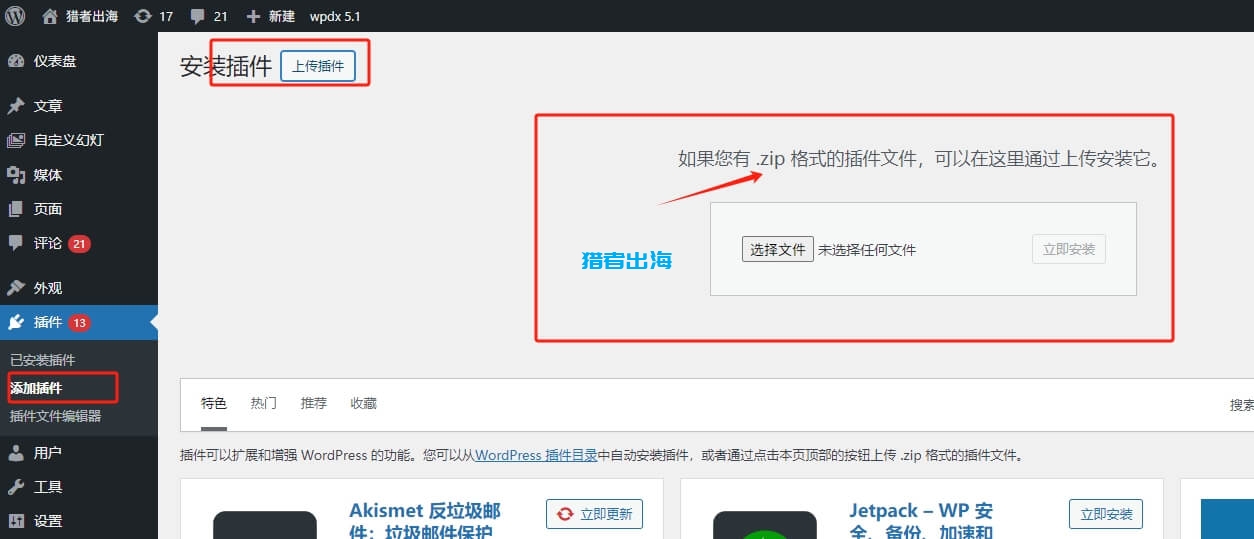Image resolution: width=1254 pixels, height=539 pixels.
Task: Click the plug icon for 插件
Action: click(16, 322)
